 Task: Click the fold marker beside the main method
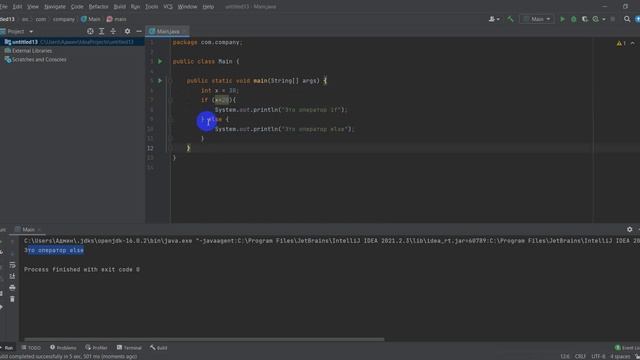pos(171,81)
